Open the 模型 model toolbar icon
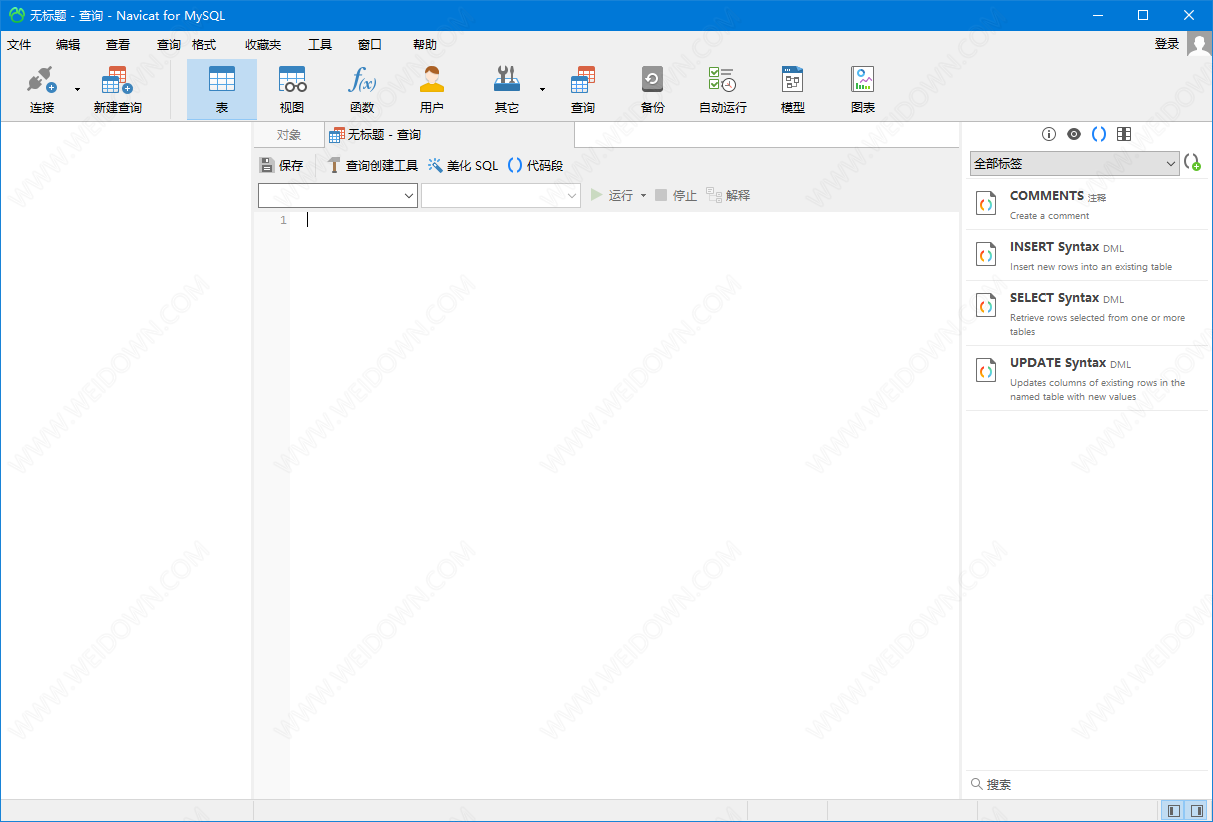 (792, 81)
